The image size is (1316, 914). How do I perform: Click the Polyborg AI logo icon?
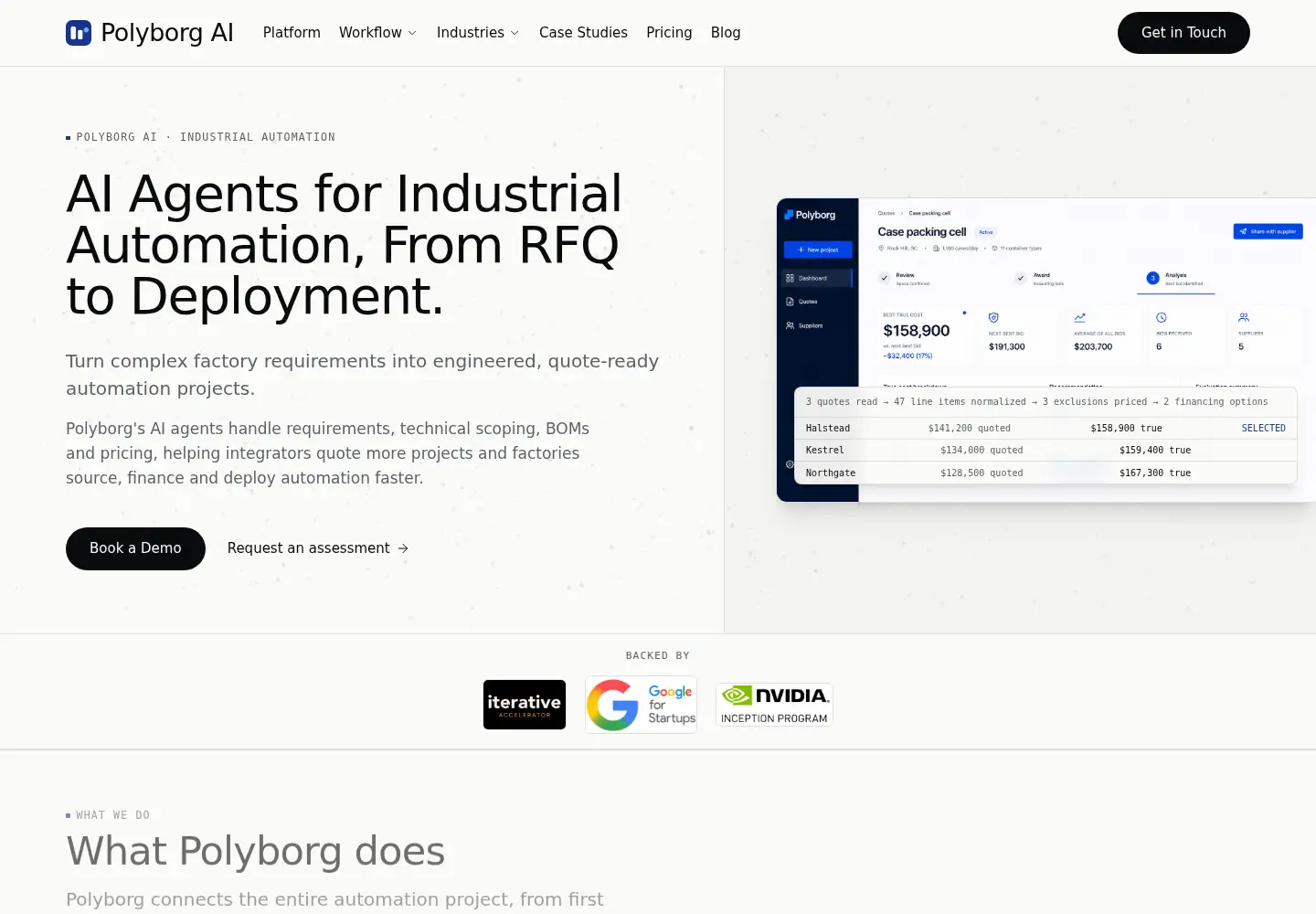pyautogui.click(x=79, y=33)
